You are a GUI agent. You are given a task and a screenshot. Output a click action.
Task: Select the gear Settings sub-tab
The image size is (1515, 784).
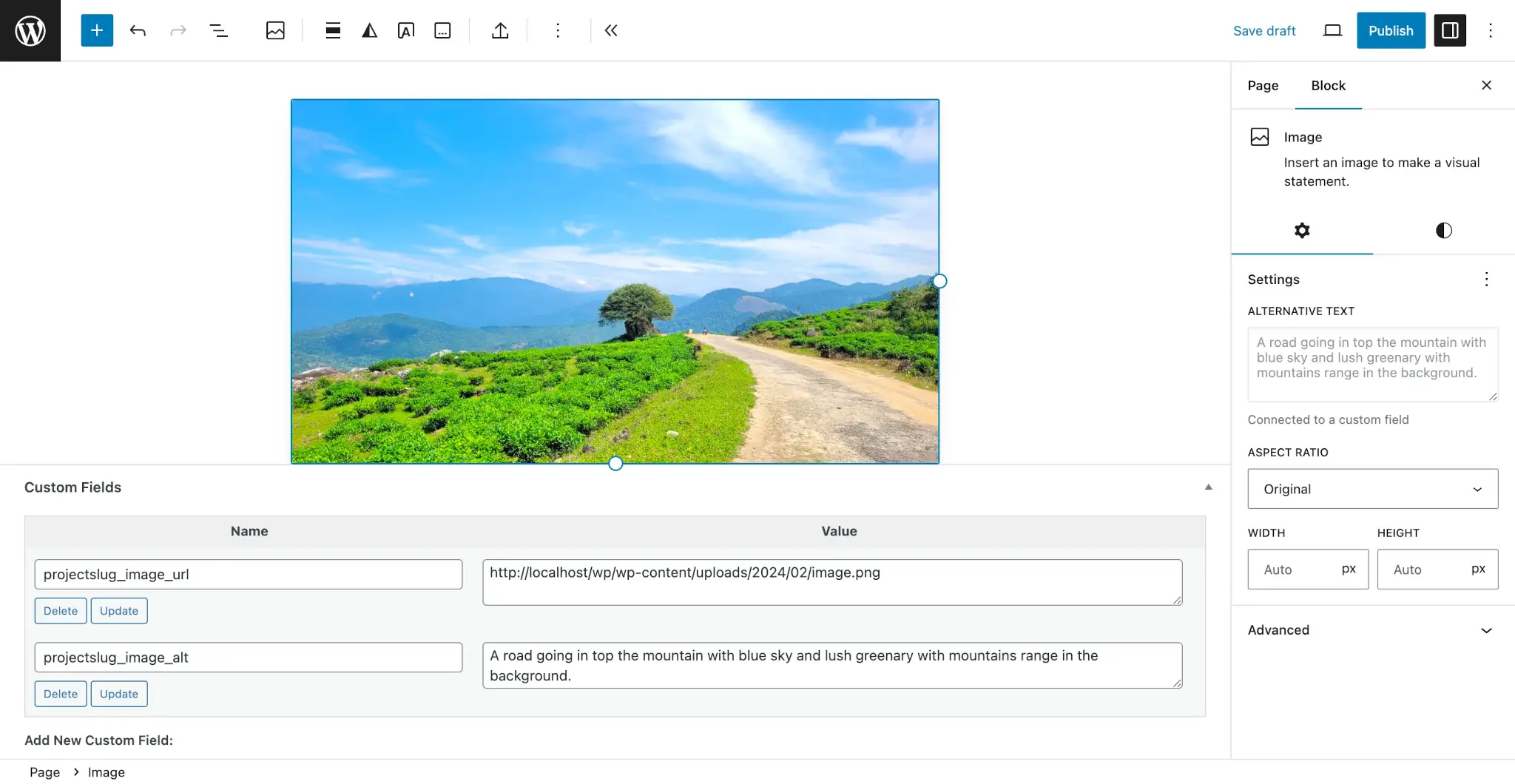pos(1302,231)
